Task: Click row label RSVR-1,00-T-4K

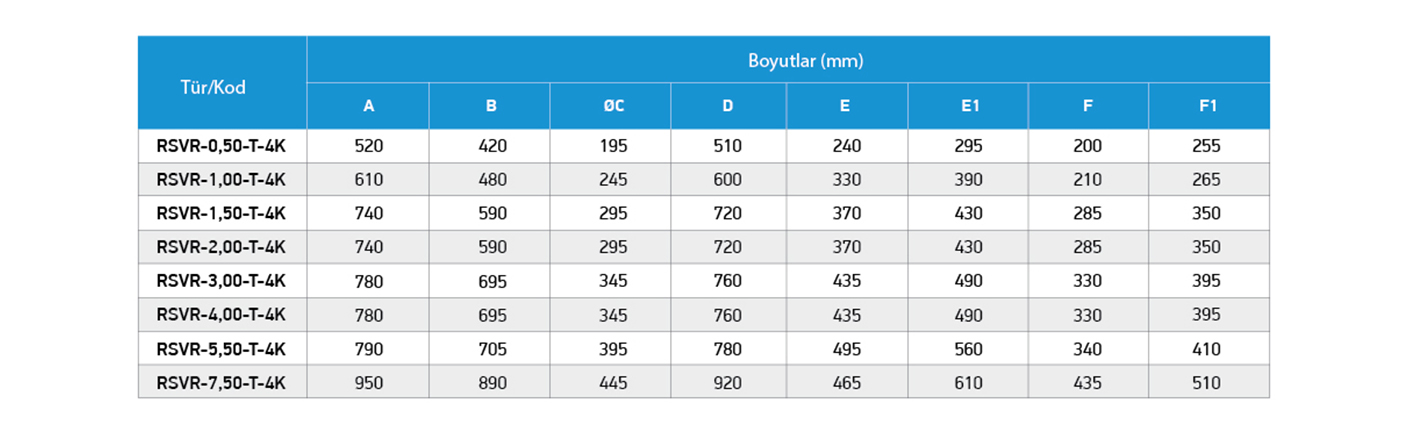Action: coord(222,180)
